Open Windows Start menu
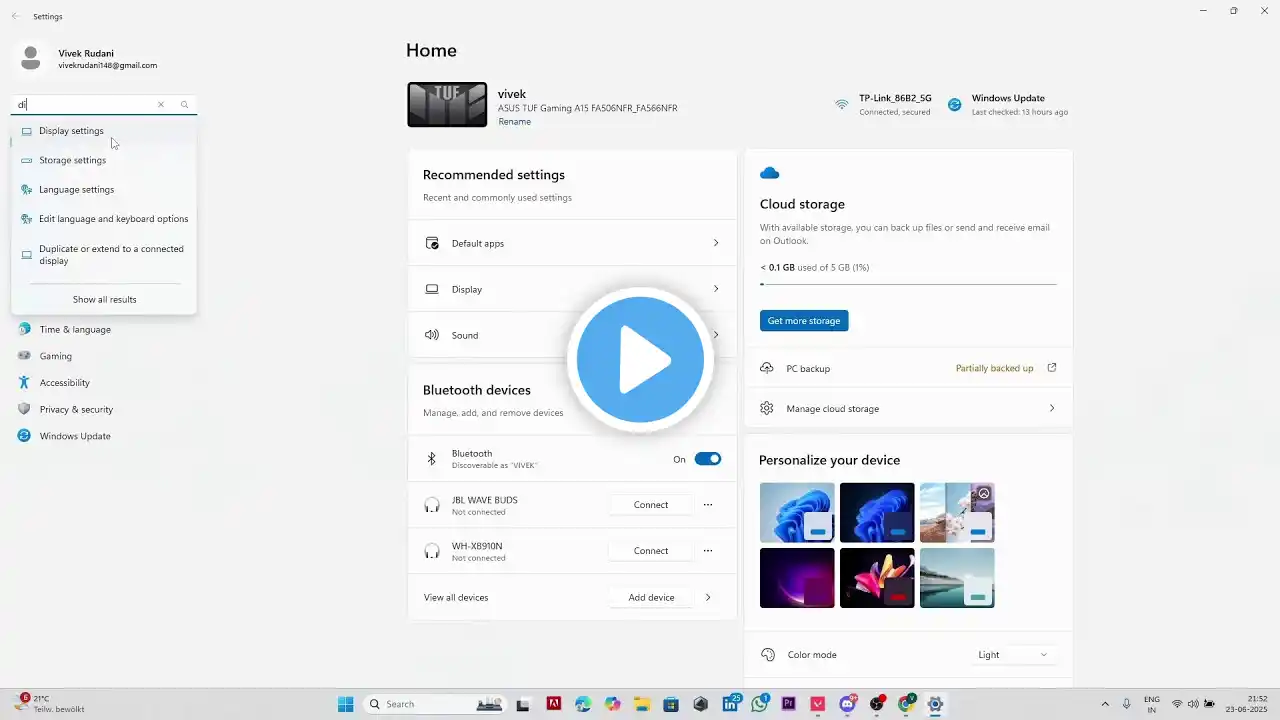Screen dimensions: 1280x720 click(x=345, y=704)
